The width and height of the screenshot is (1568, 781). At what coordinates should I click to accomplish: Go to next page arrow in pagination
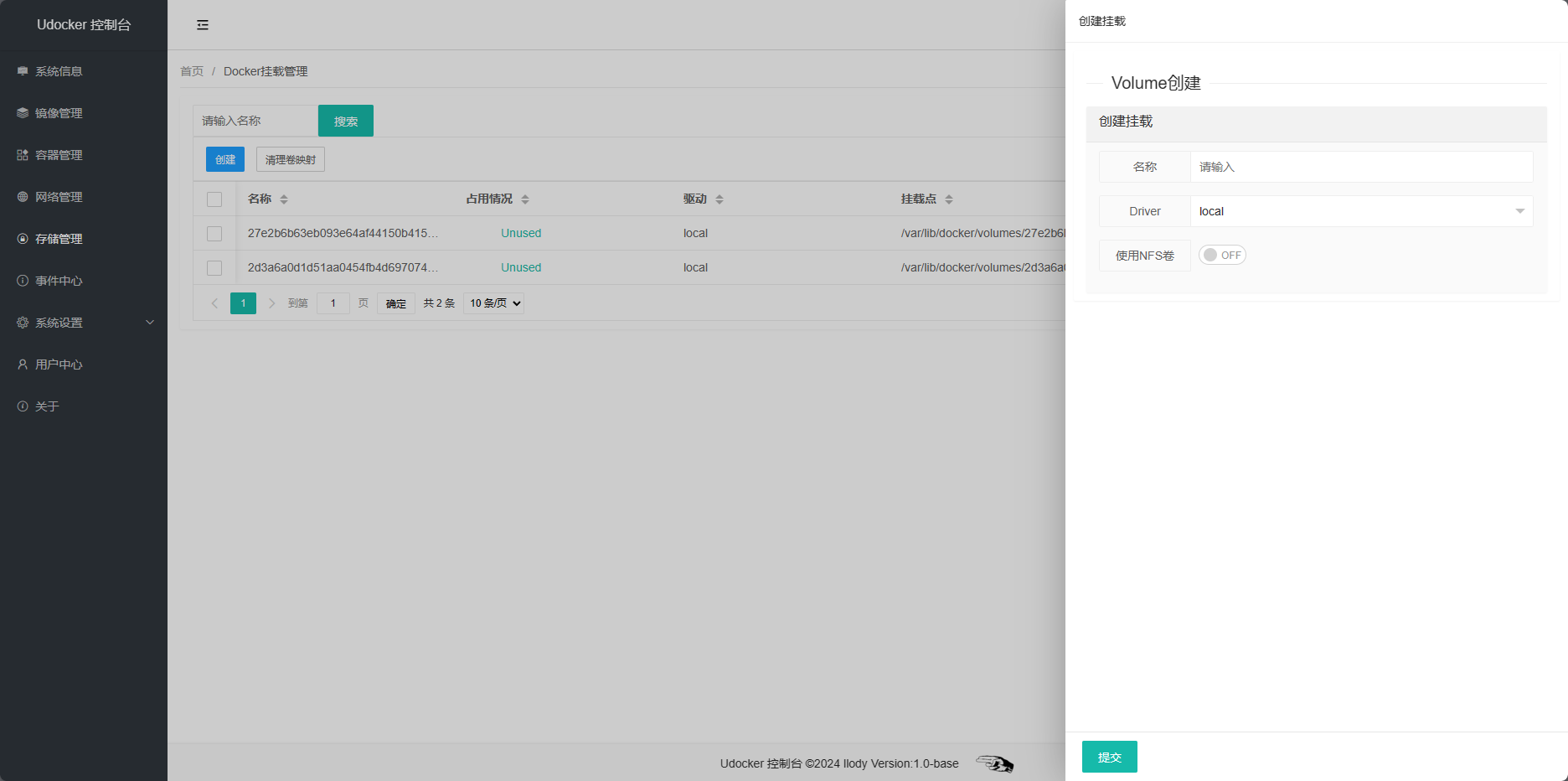tap(271, 303)
